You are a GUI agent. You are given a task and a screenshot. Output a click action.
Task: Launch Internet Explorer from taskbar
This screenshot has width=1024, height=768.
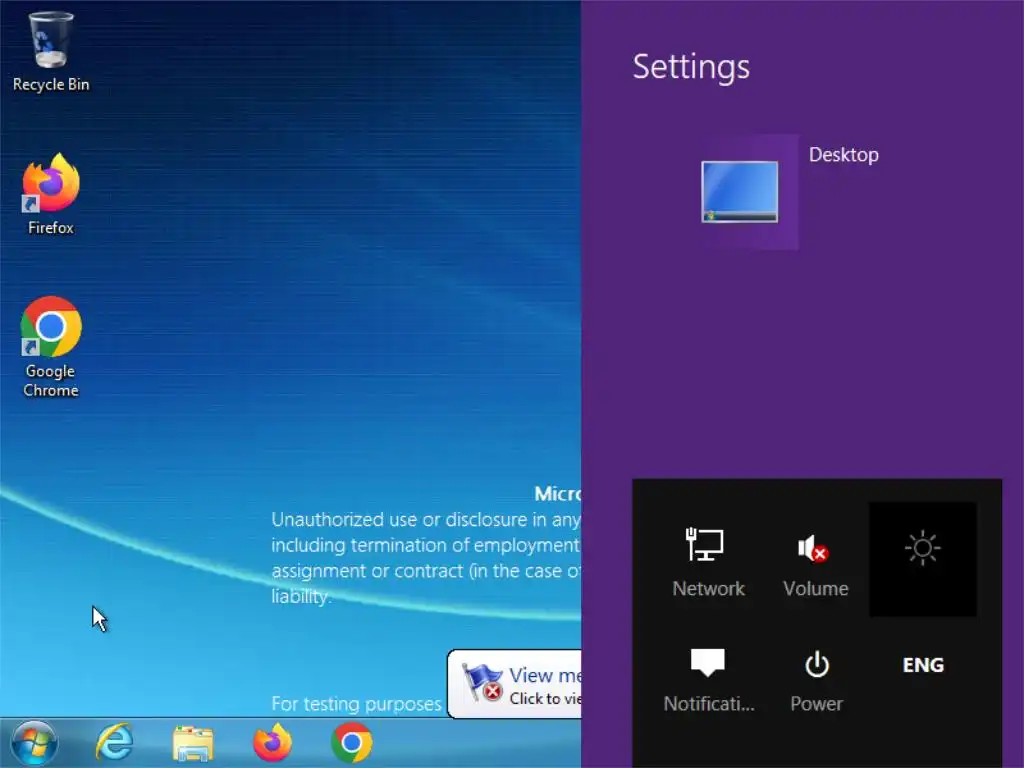115,743
